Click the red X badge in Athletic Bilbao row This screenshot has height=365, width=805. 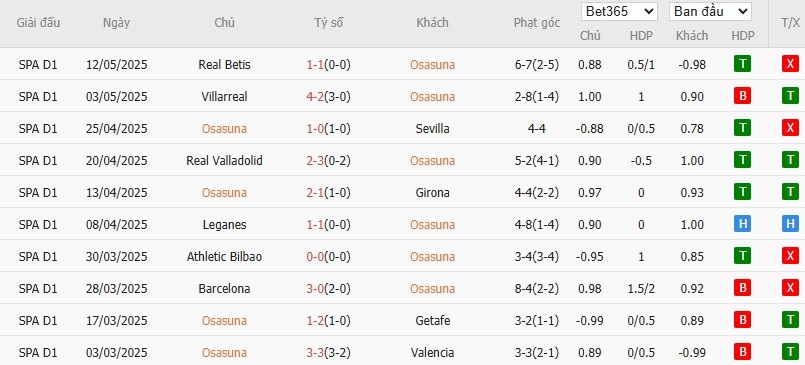point(790,256)
